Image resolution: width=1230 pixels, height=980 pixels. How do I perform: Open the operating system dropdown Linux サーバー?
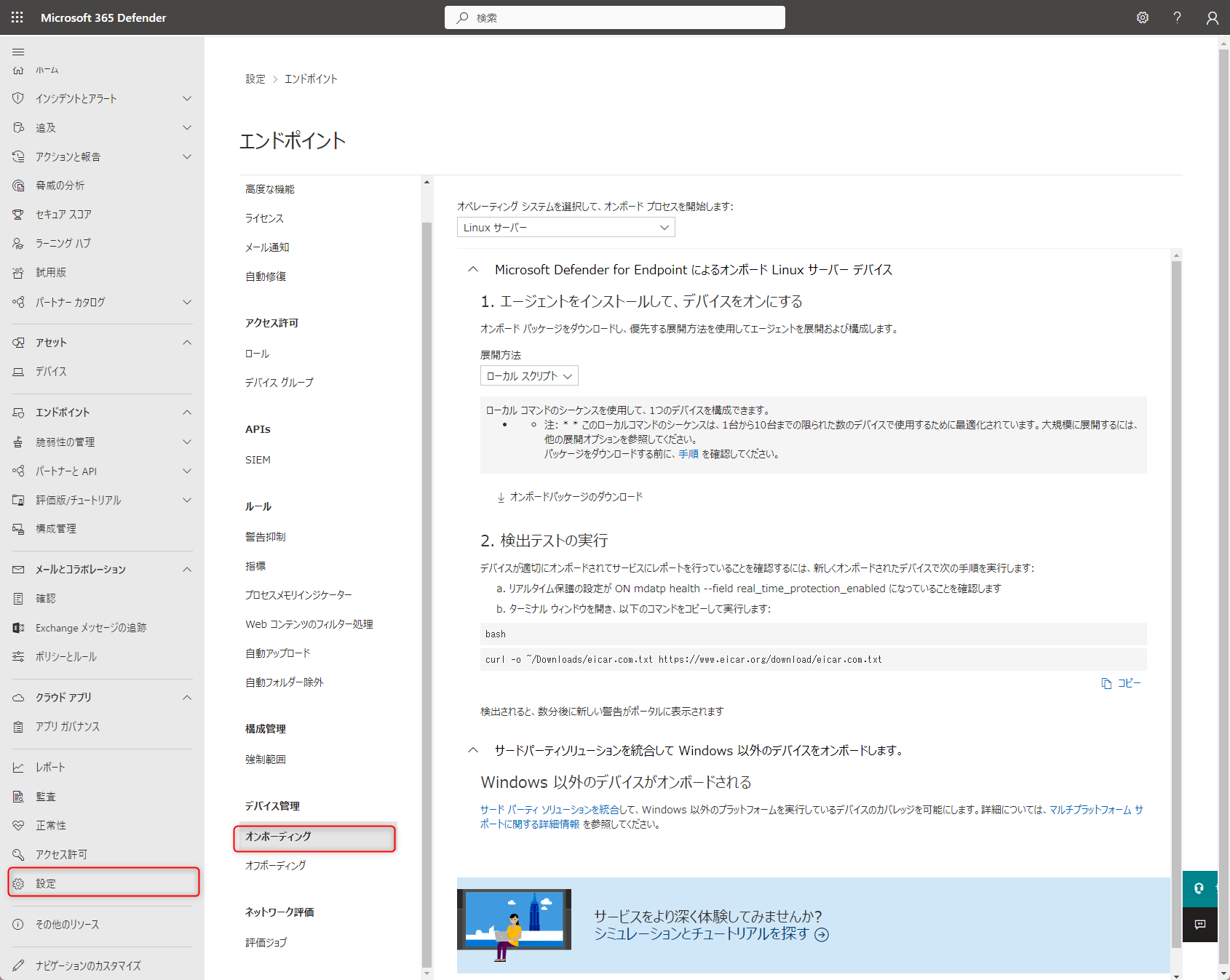pyautogui.click(x=566, y=228)
